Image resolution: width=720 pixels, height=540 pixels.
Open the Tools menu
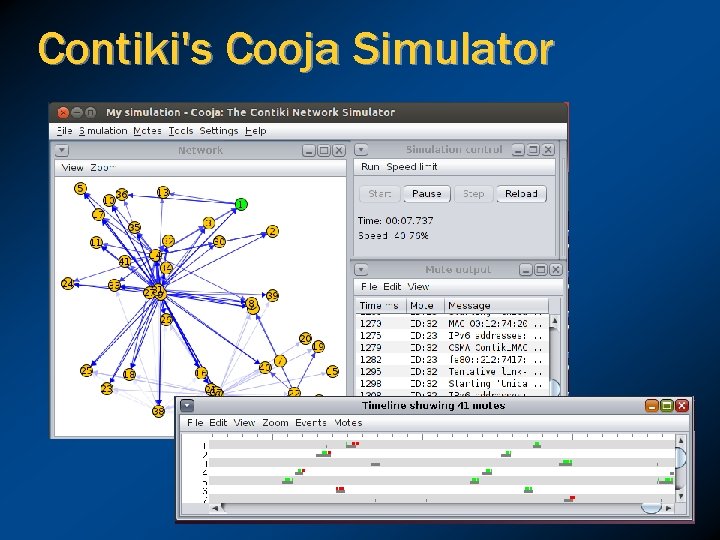point(180,131)
